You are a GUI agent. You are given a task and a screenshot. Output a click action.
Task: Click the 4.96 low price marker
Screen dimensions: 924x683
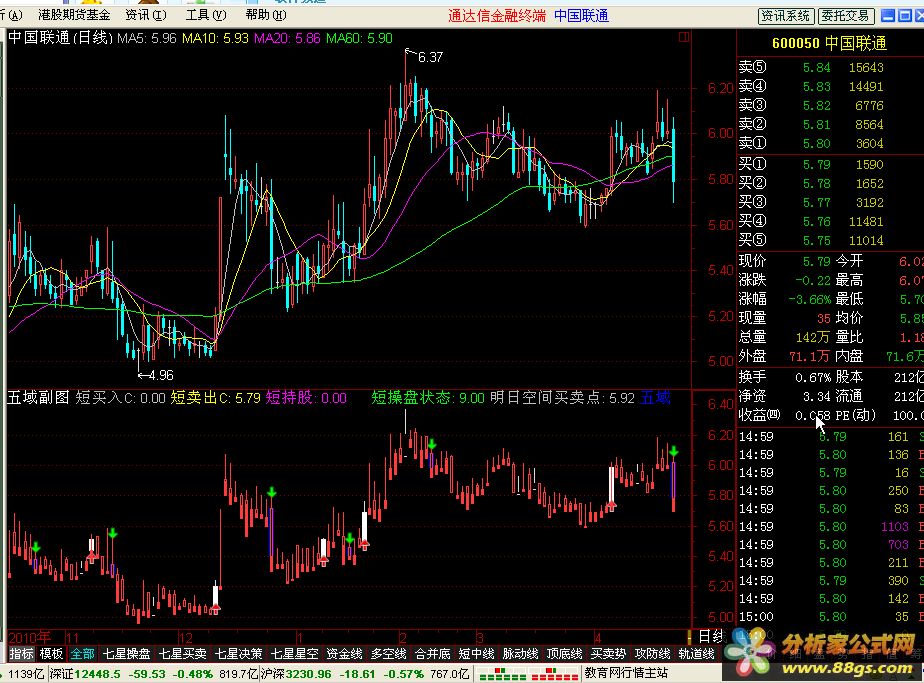coord(161,375)
